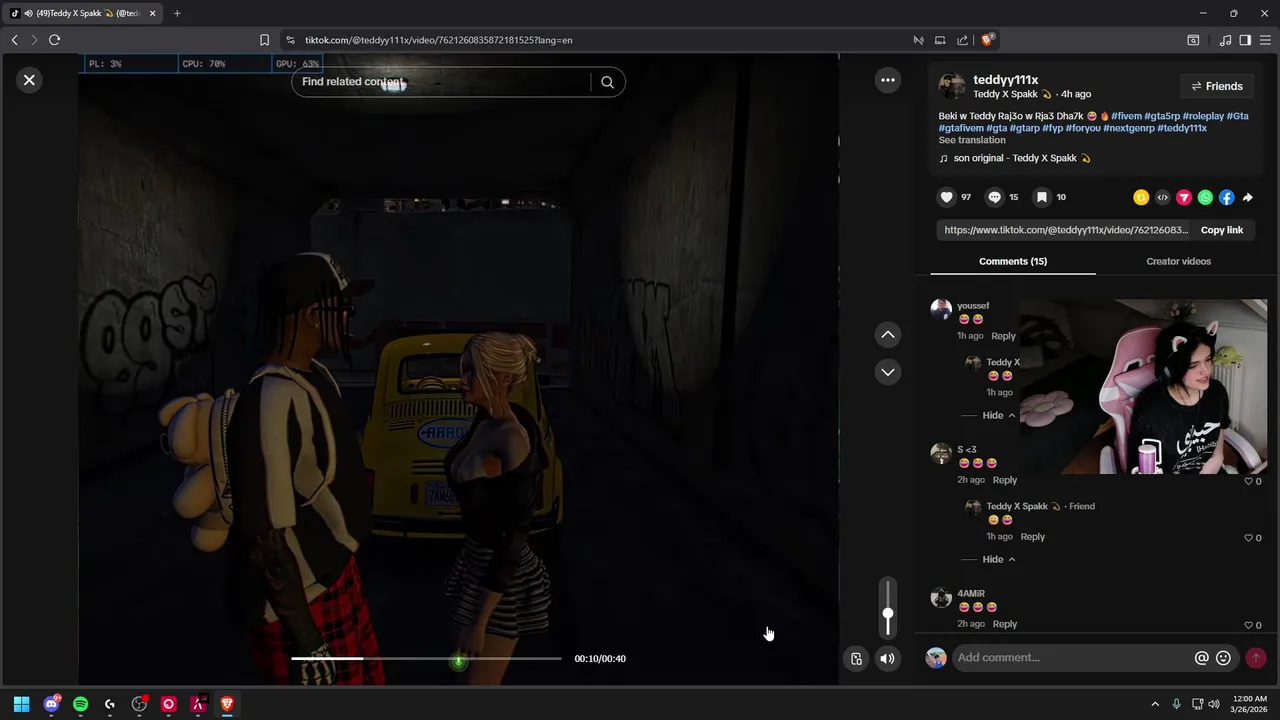Viewport: 1280px width, 720px height.
Task: Open teddyy111x profile via username
Action: pos(1005,80)
